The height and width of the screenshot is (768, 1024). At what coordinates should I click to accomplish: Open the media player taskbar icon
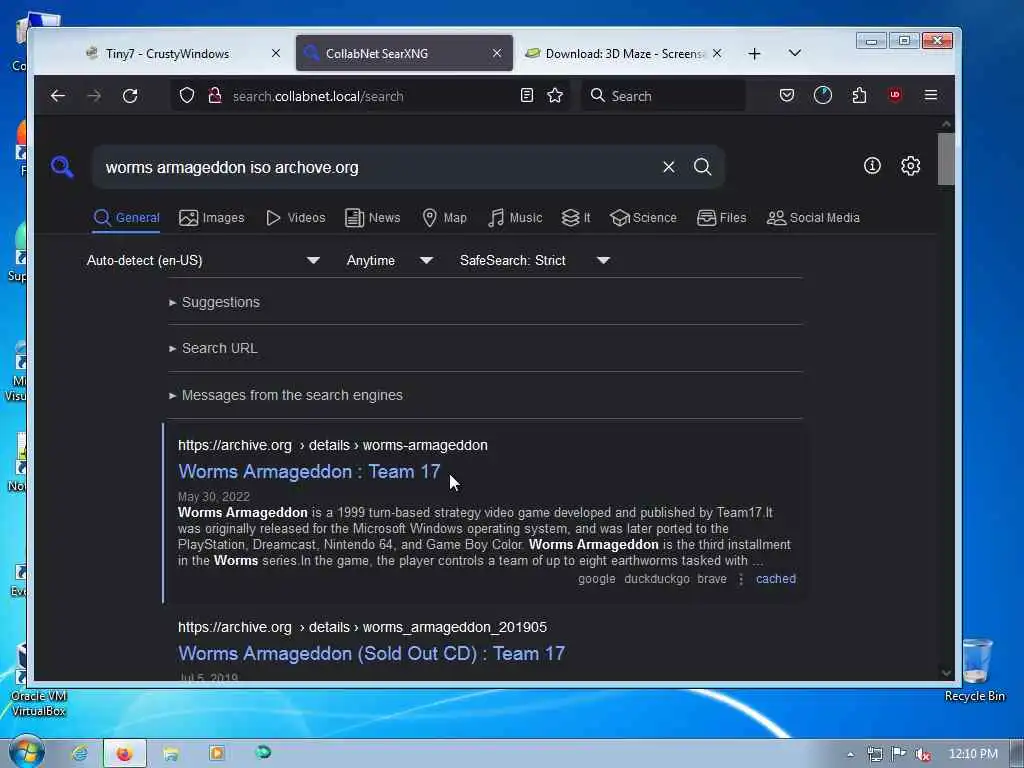click(x=217, y=754)
